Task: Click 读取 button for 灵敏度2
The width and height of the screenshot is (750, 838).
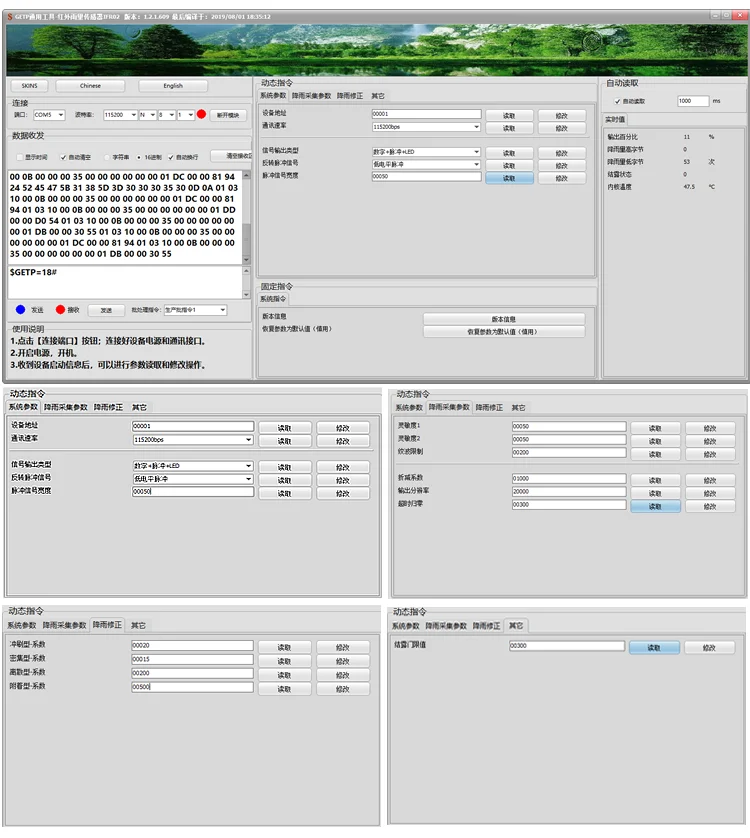Action: [x=655, y=441]
